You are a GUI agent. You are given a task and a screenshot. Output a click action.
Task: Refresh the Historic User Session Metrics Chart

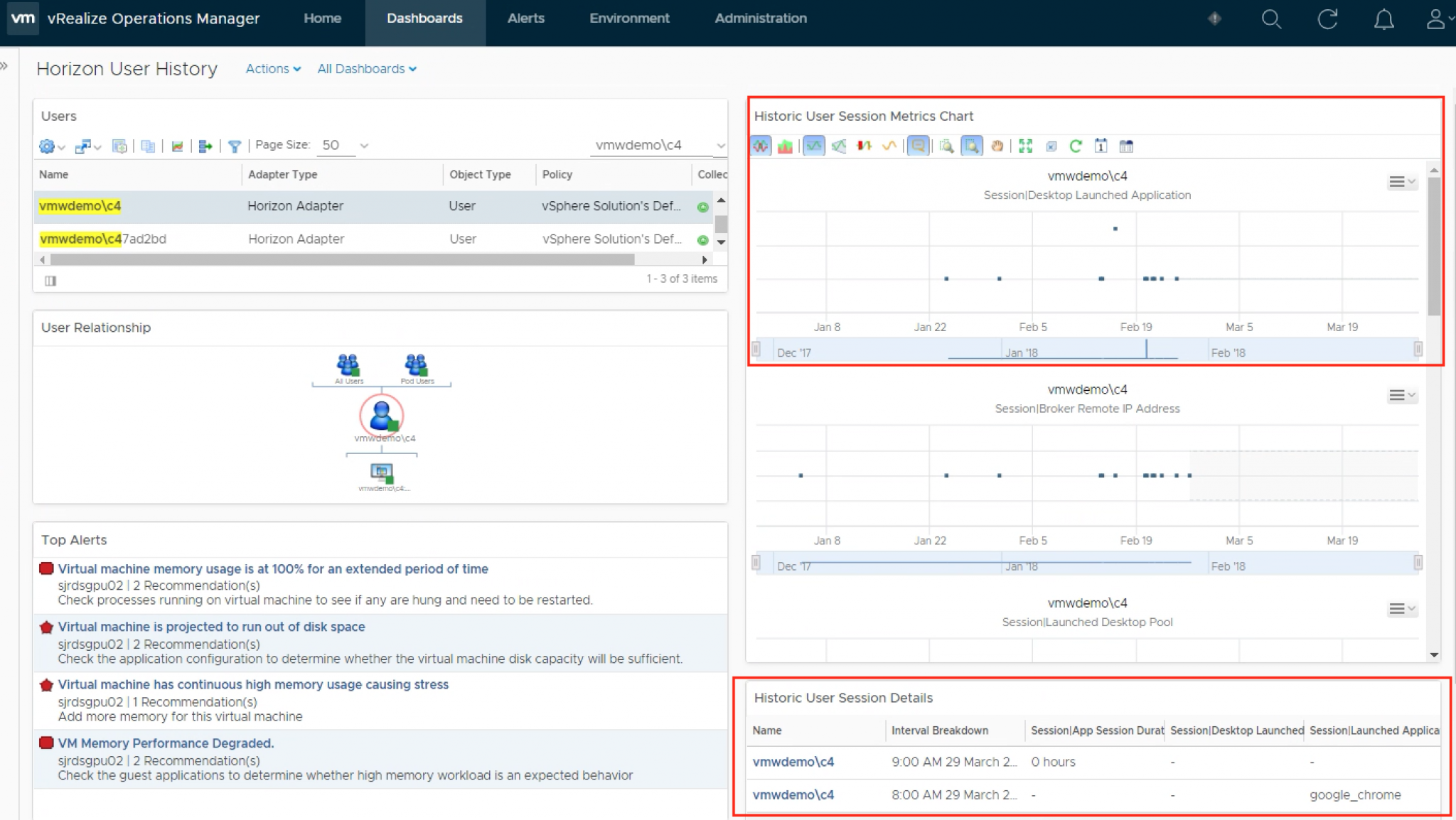[1076, 146]
